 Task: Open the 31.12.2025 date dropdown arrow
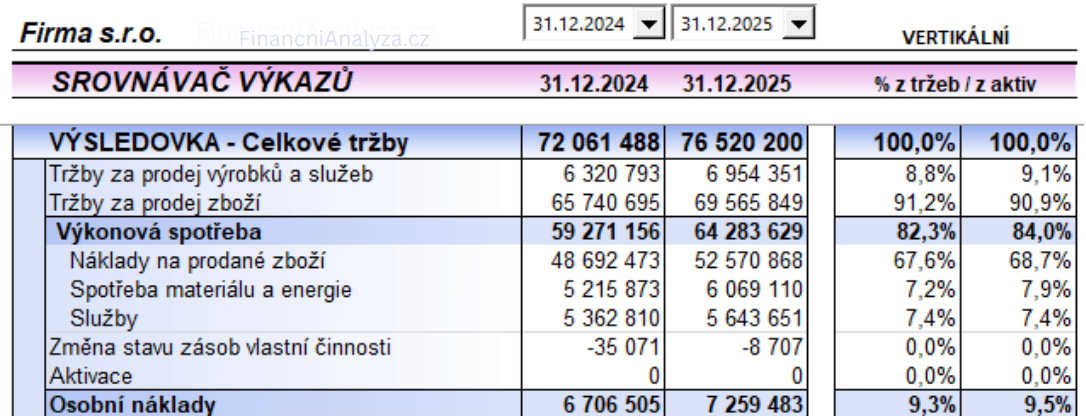click(x=799, y=23)
